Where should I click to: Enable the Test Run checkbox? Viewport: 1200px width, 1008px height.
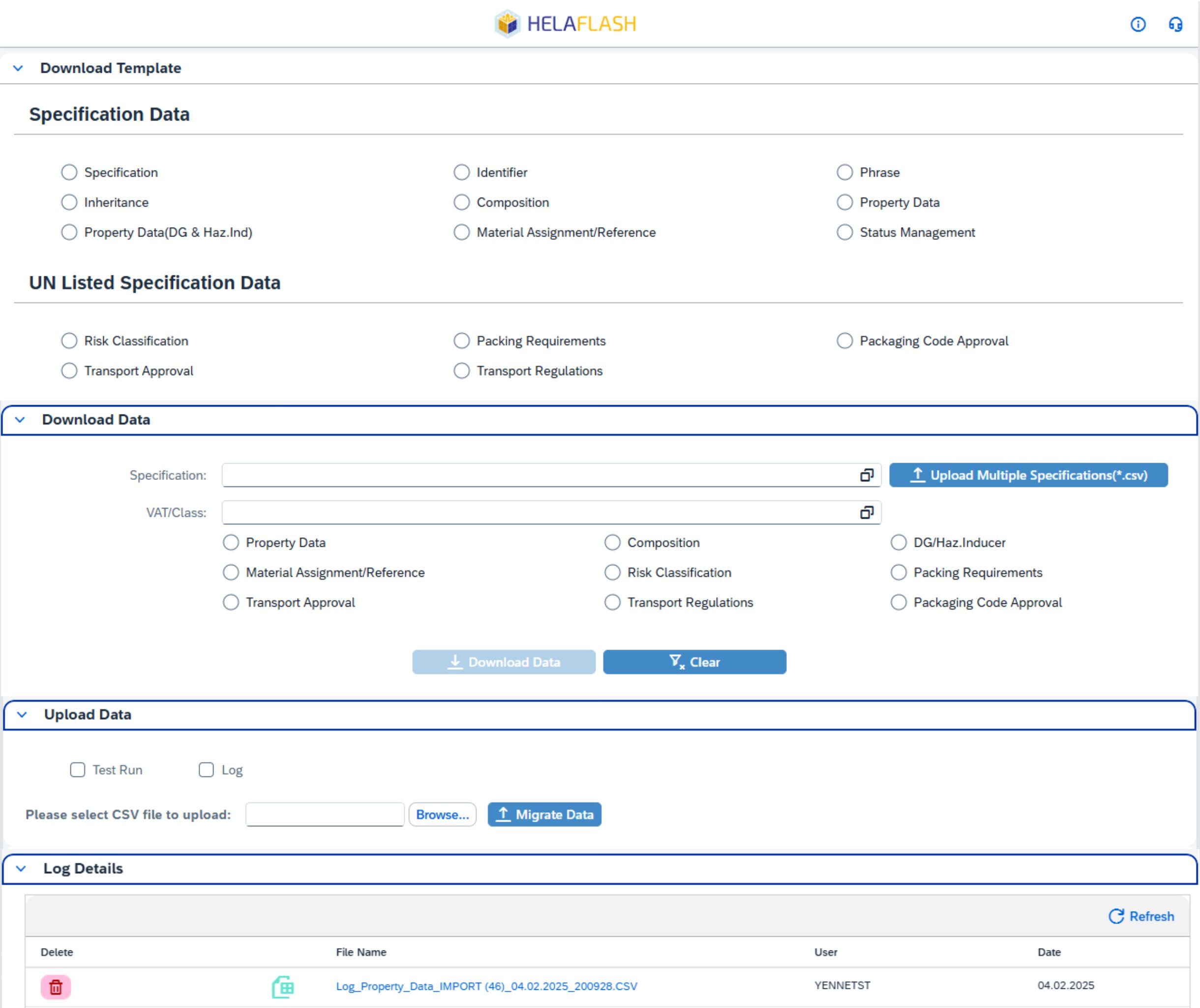tap(78, 770)
